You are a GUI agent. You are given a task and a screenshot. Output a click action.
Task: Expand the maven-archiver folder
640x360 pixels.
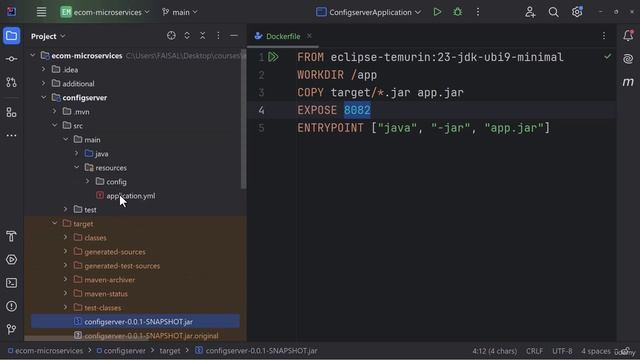click(x=66, y=280)
